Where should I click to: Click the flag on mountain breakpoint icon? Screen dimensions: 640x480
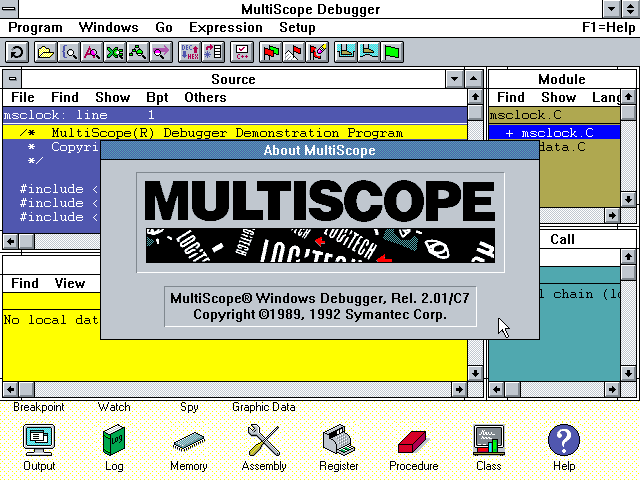point(294,52)
